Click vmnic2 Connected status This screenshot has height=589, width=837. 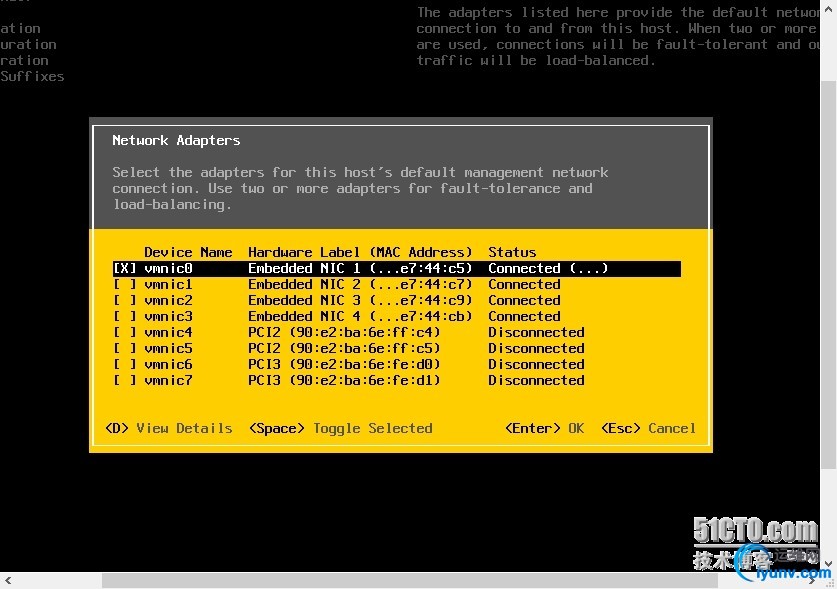[524, 301]
